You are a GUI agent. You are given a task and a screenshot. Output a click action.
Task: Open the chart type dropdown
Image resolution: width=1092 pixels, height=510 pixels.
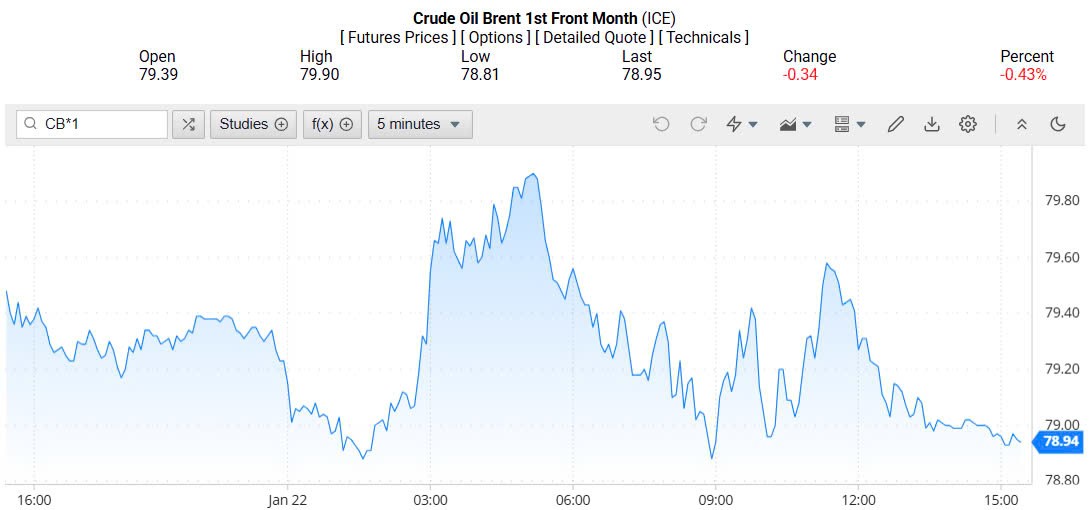(x=796, y=124)
